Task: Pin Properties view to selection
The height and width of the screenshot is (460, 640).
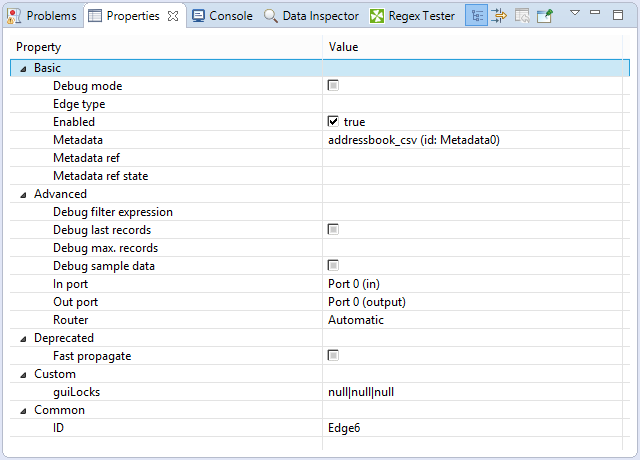Action: 545,16
